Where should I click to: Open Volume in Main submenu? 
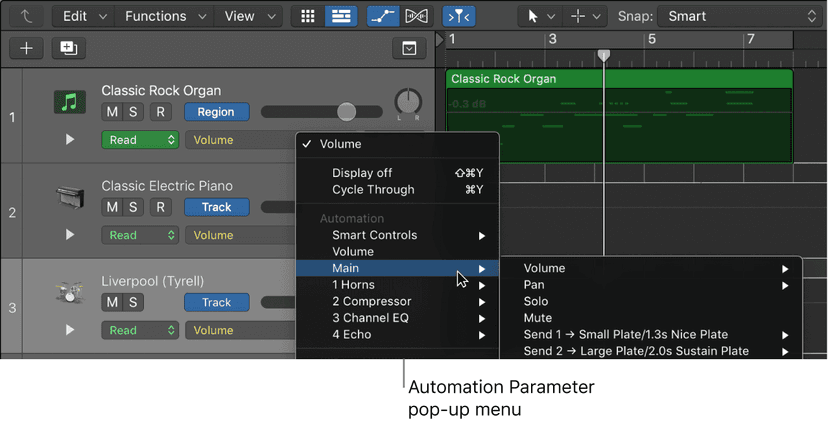point(651,268)
